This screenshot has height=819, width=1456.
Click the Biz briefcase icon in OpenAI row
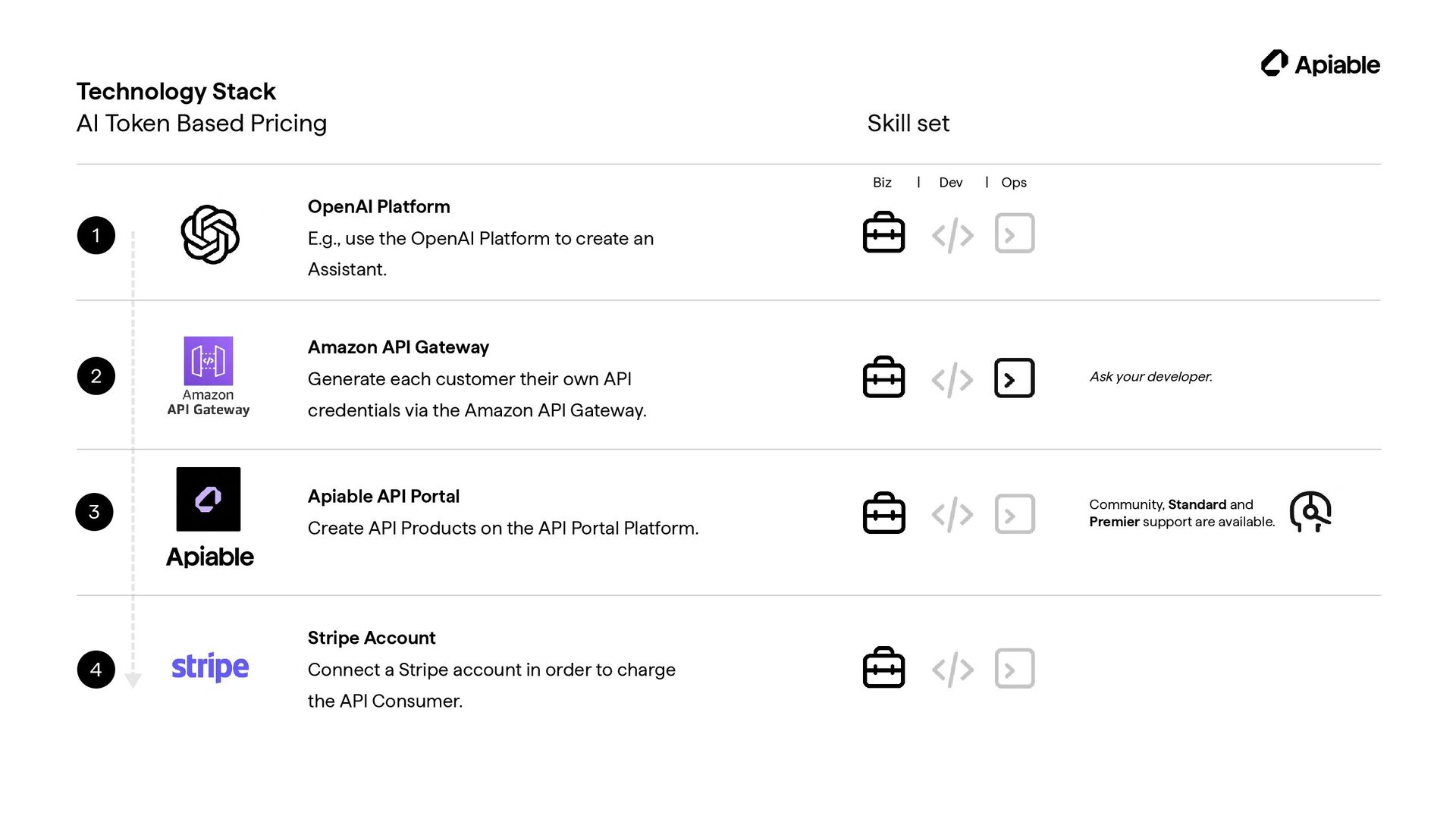click(883, 233)
